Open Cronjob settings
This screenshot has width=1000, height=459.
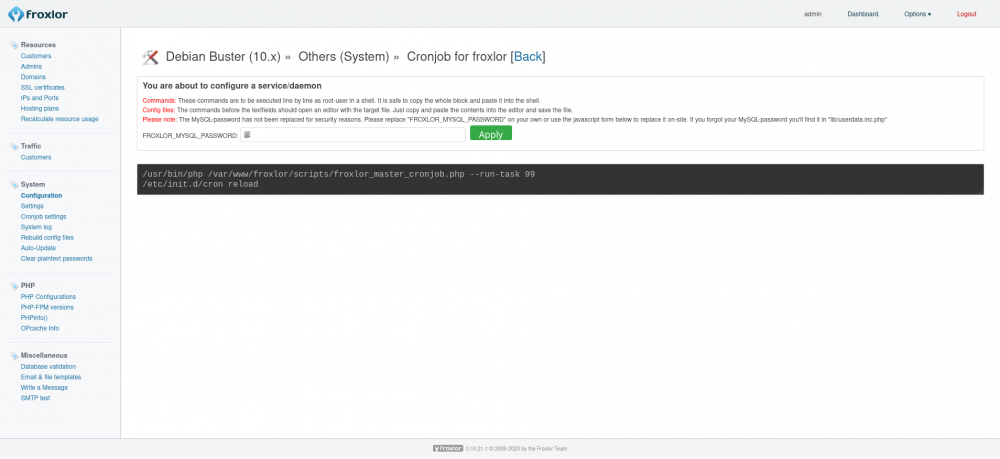[x=43, y=217]
